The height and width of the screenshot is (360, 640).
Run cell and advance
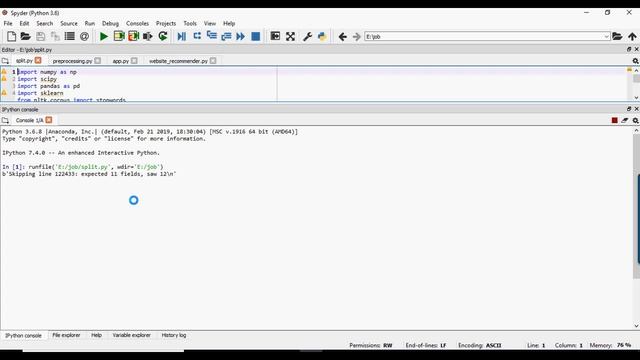point(133,36)
